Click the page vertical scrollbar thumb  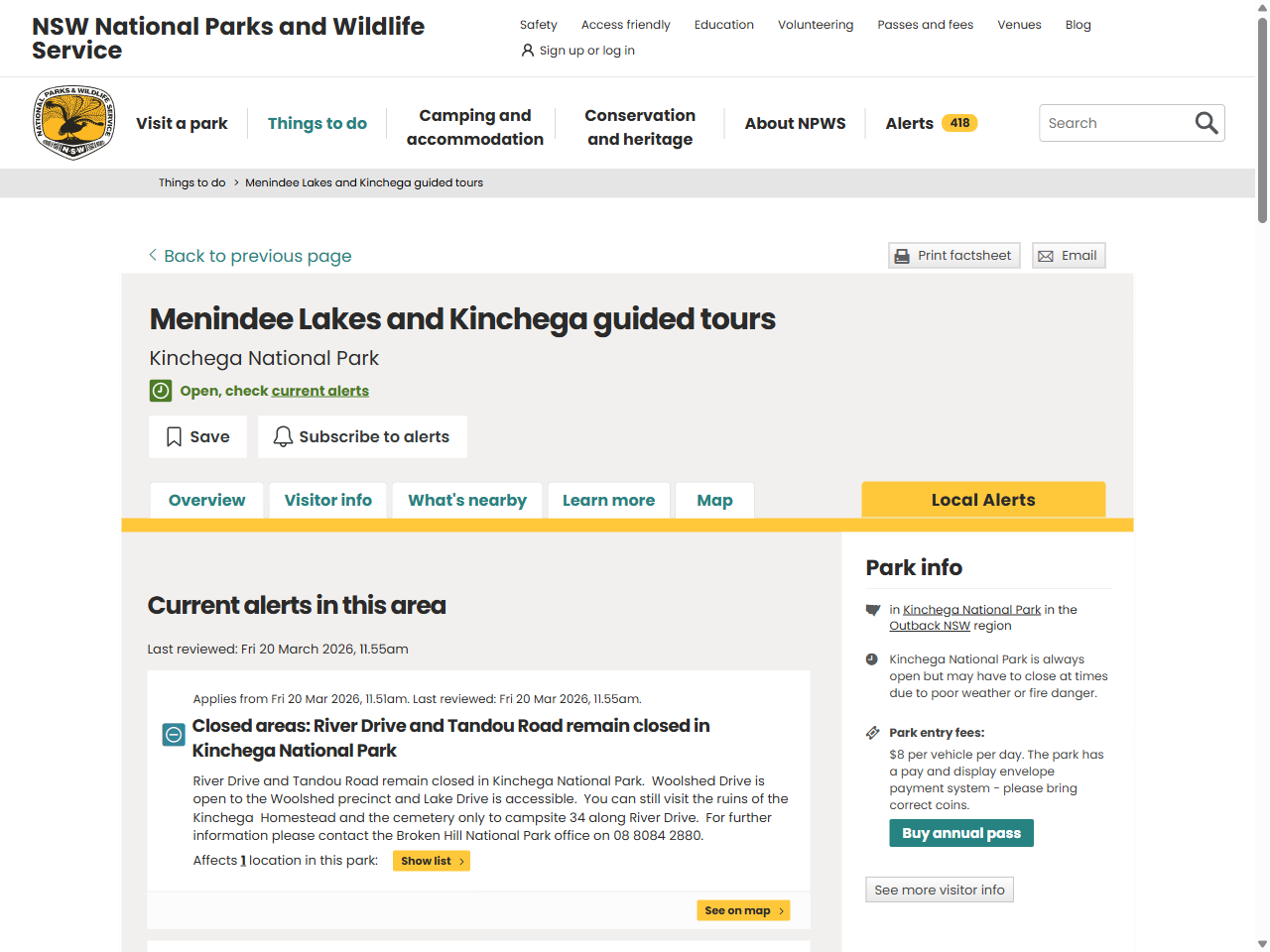[1262, 119]
